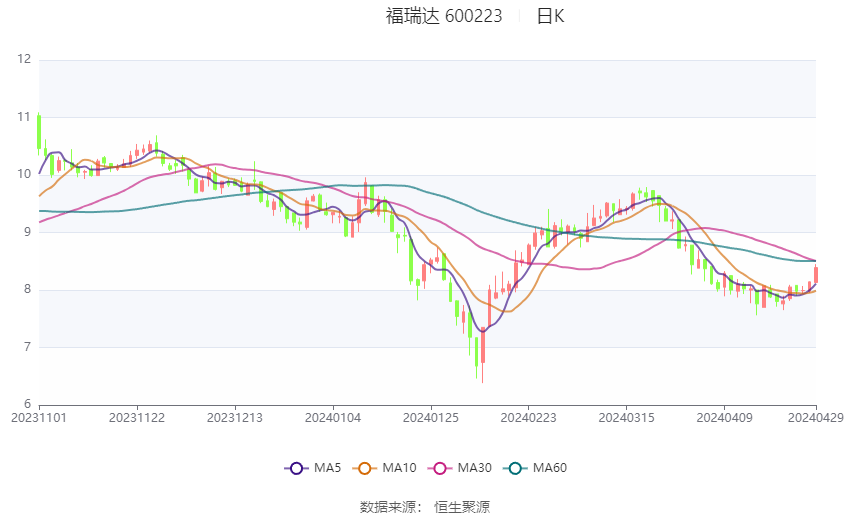Select the 20240223 date label
This screenshot has width=850, height=517.
[x=528, y=416]
